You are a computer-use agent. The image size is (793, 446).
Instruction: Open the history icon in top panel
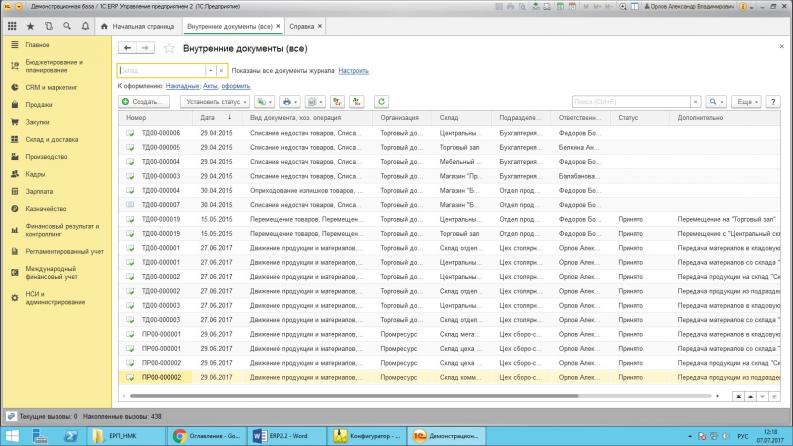click(48, 25)
